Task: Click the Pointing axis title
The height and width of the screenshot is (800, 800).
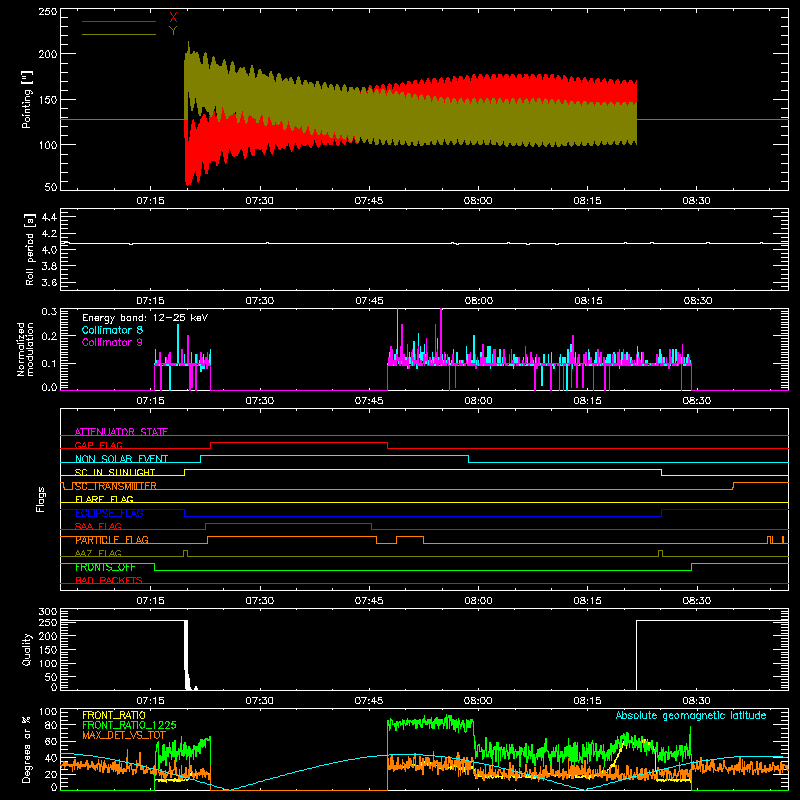Action: (27, 99)
